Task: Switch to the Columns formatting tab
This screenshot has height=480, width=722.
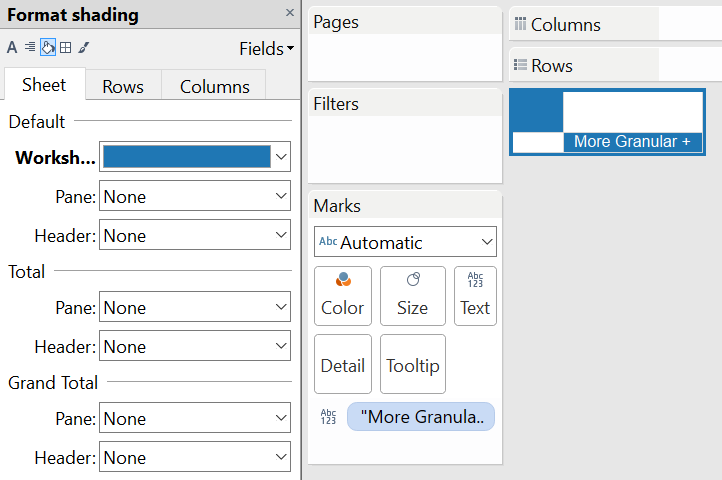Action: click(x=215, y=87)
